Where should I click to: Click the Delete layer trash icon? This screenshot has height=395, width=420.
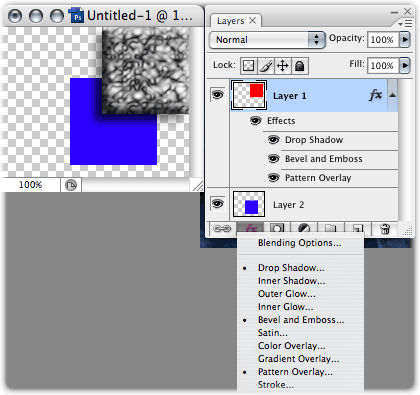(385, 229)
